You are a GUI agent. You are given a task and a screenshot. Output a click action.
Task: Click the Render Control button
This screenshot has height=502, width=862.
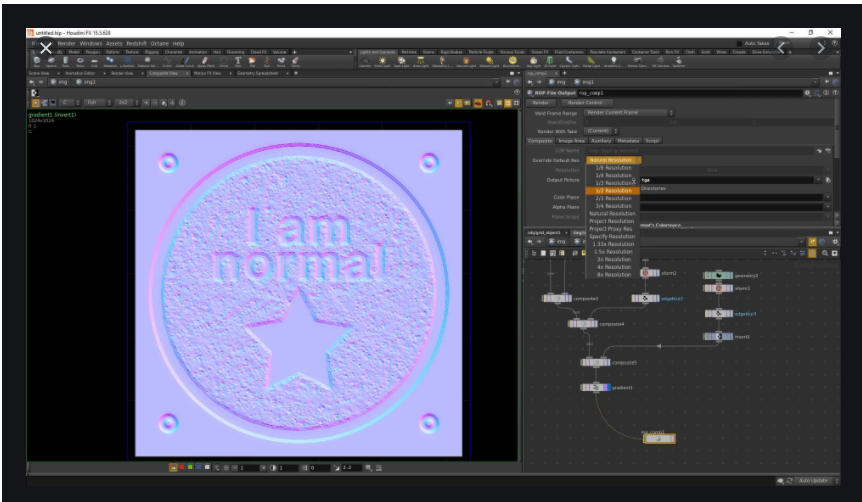pos(585,102)
